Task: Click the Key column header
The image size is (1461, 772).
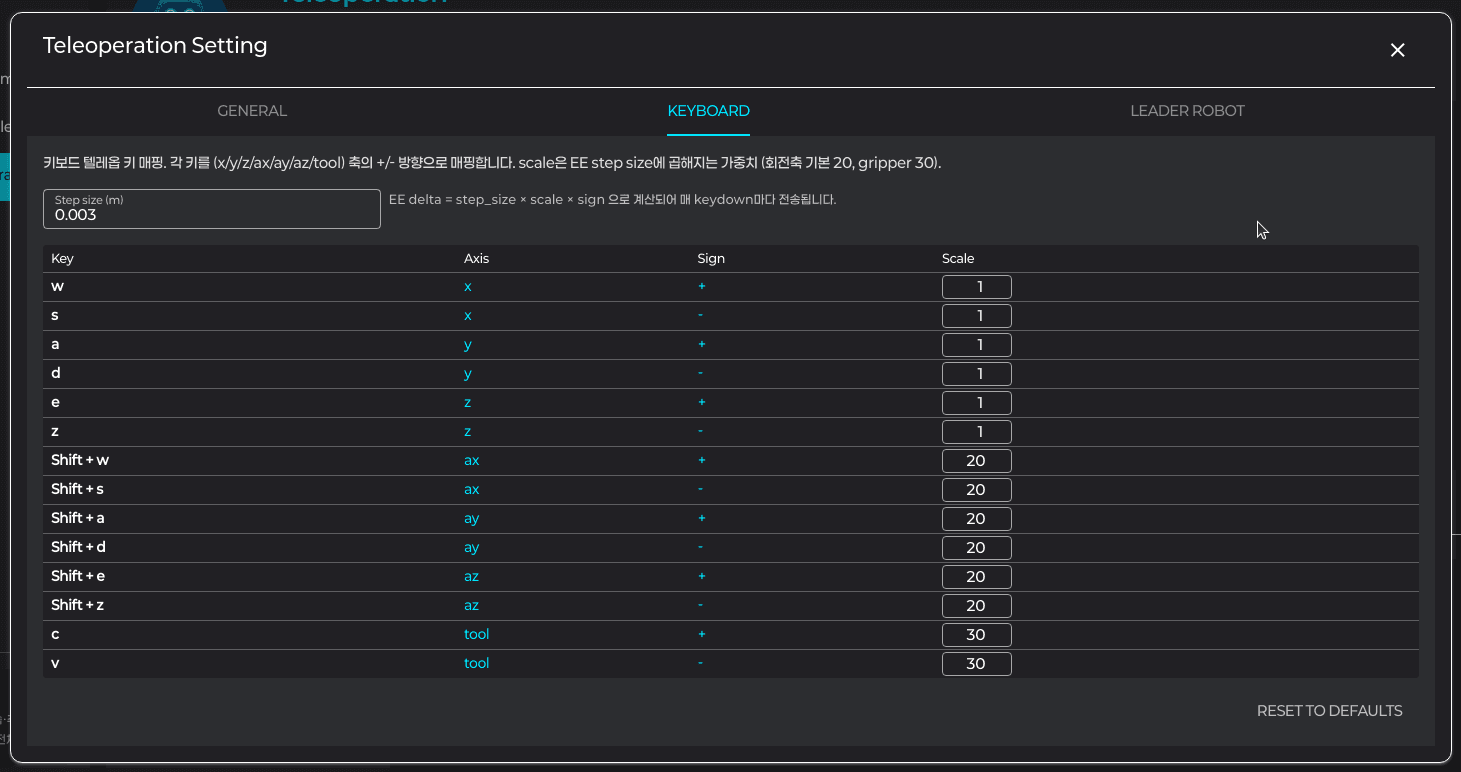Action: click(x=62, y=259)
